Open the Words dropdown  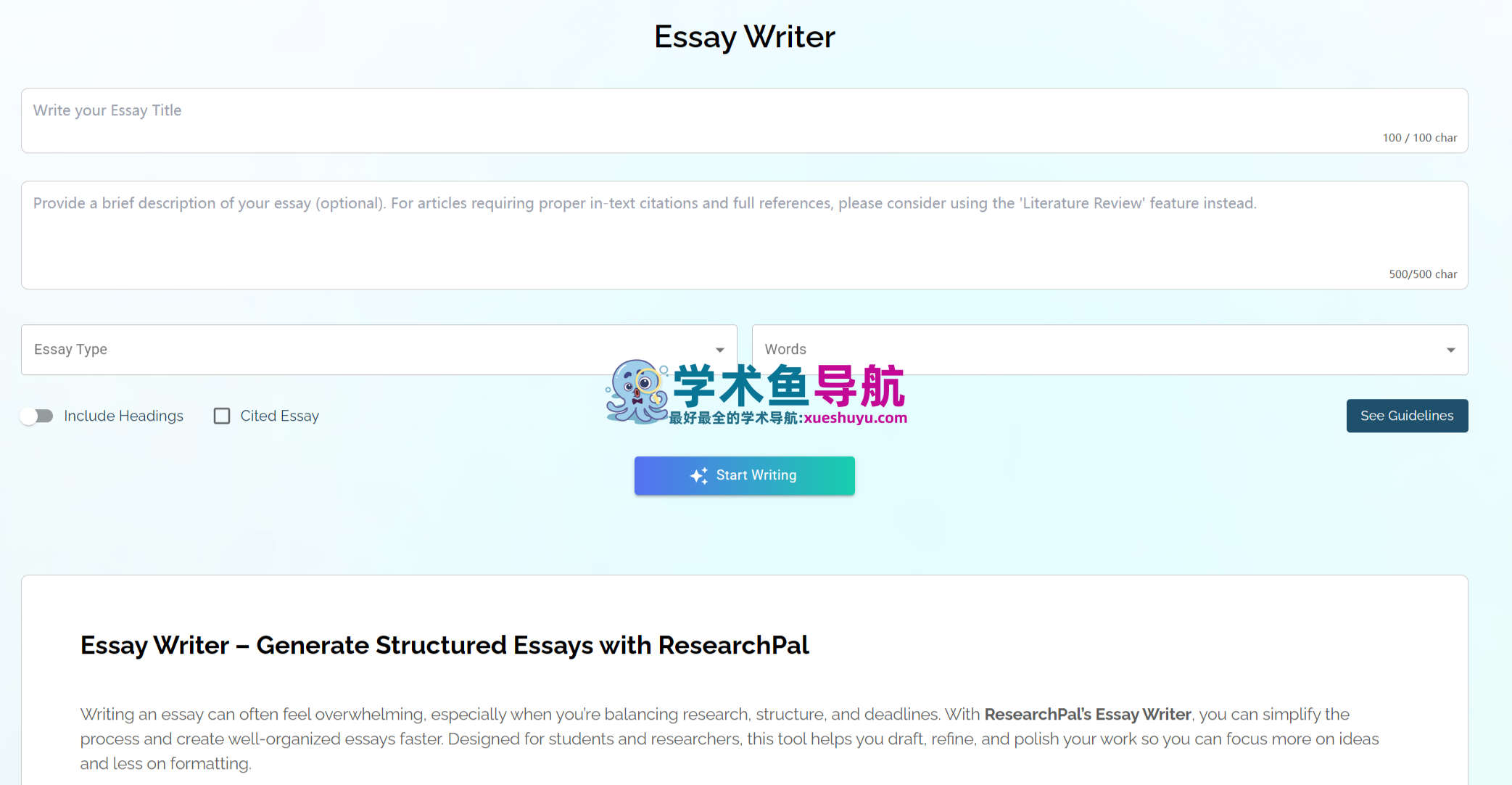pyautogui.click(x=1110, y=350)
